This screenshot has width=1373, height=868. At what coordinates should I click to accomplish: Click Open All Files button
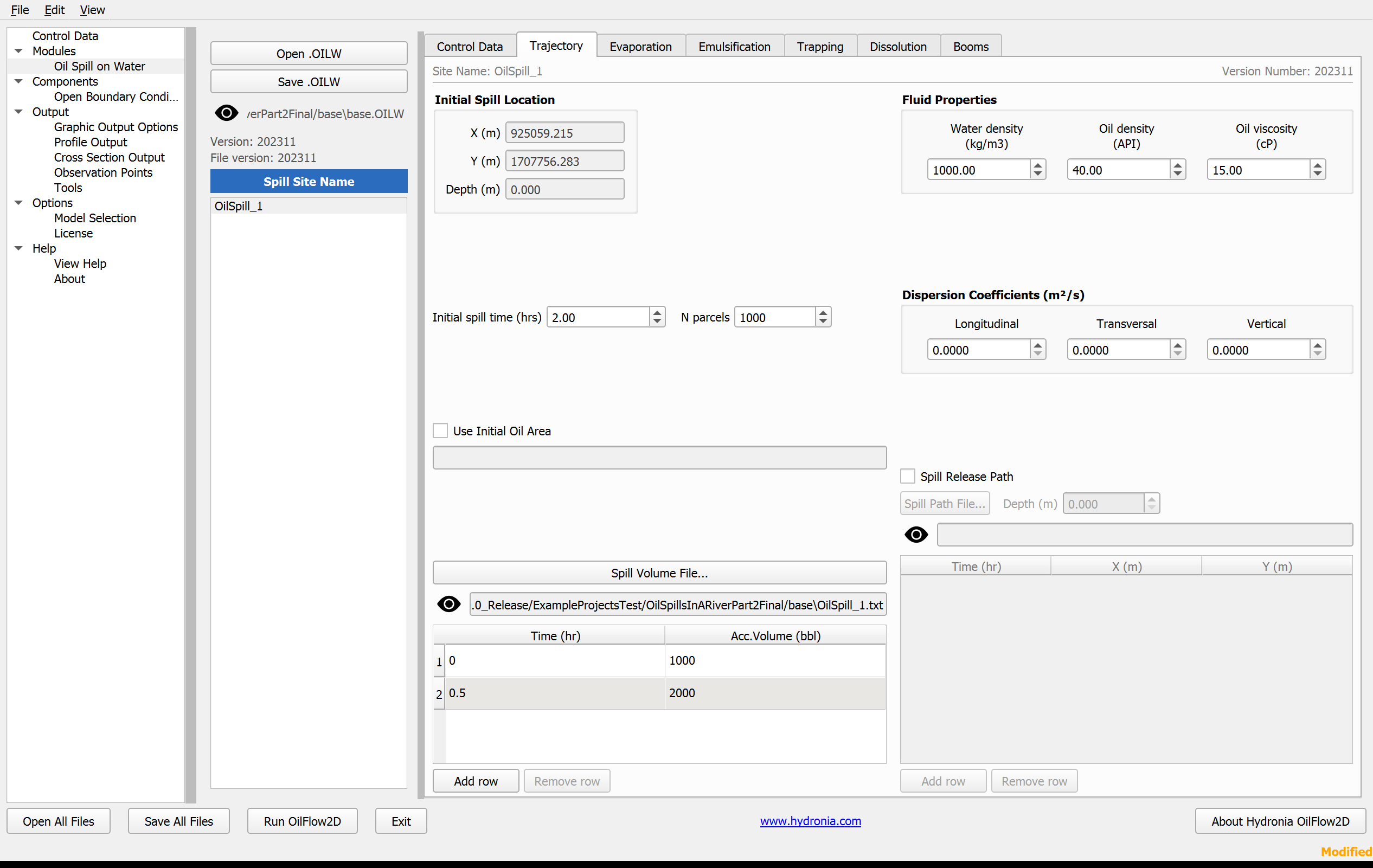click(58, 821)
